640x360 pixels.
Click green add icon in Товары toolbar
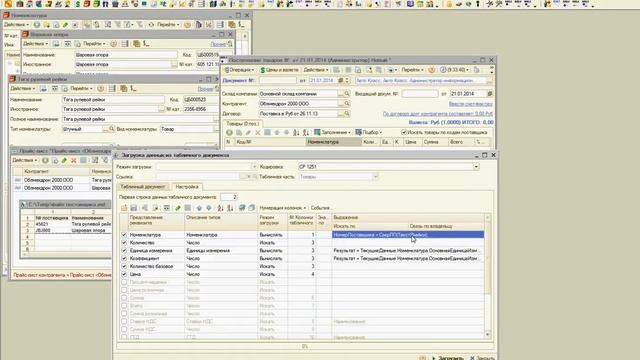229,132
